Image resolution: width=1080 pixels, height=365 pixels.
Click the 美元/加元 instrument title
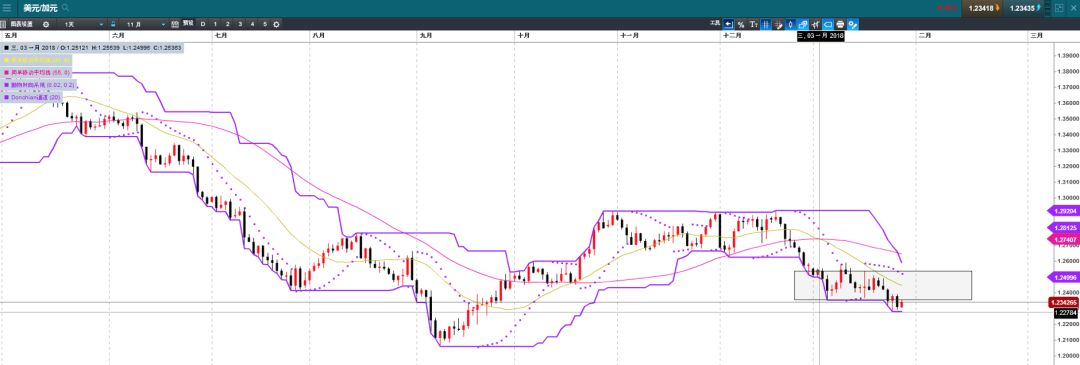click(41, 8)
